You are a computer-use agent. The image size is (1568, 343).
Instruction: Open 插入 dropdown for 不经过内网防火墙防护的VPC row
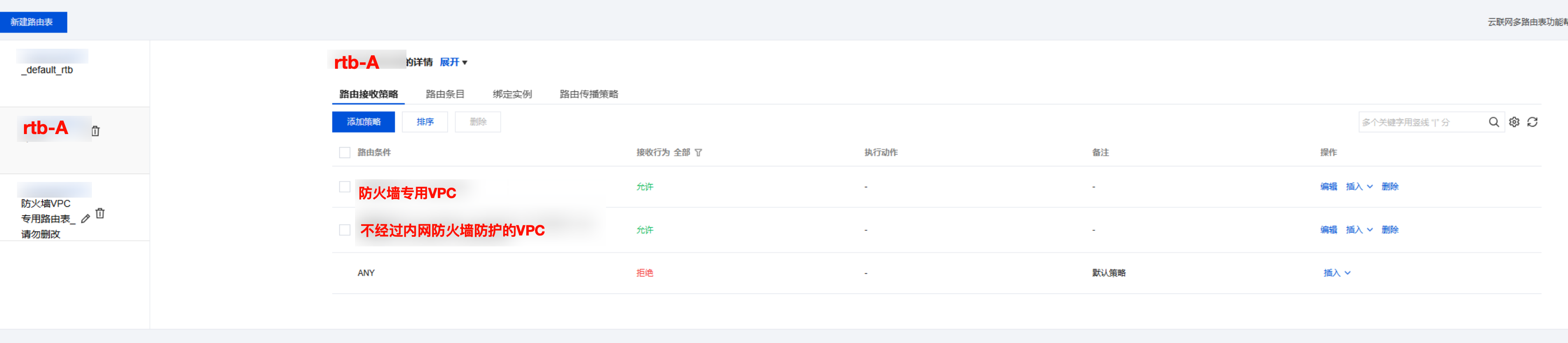[1358, 230]
